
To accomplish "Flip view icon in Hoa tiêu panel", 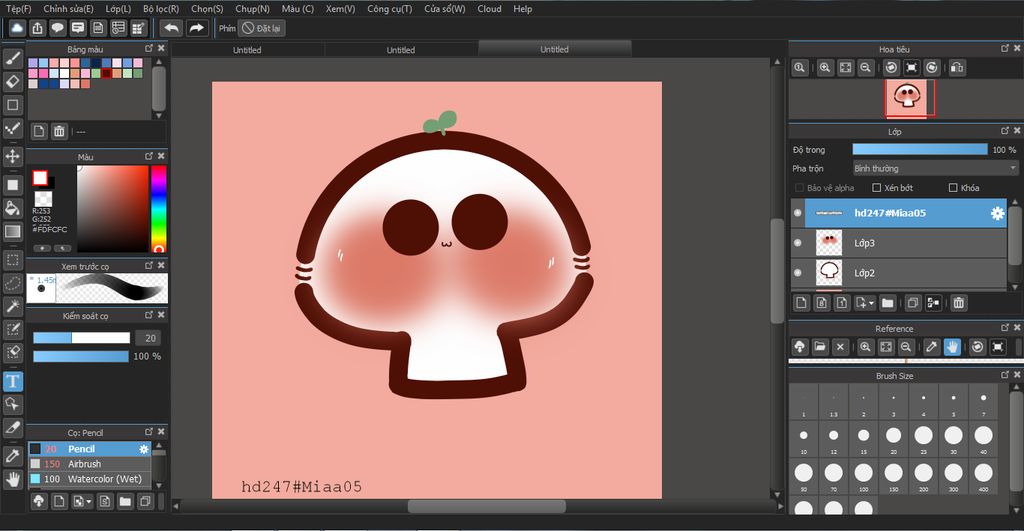I will 957,67.
